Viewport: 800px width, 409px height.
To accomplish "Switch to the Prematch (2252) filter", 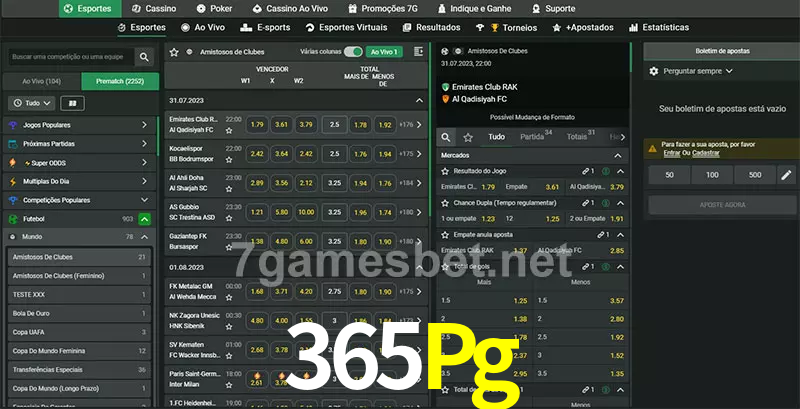I will point(120,81).
